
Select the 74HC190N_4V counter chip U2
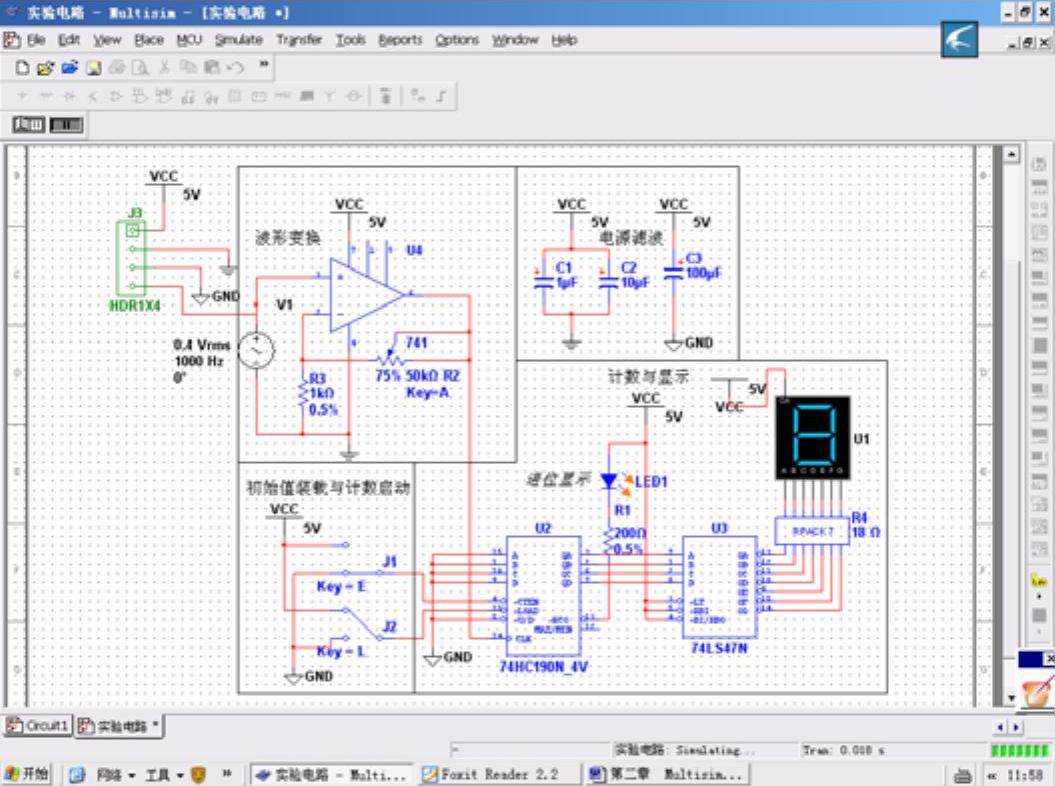tap(543, 595)
